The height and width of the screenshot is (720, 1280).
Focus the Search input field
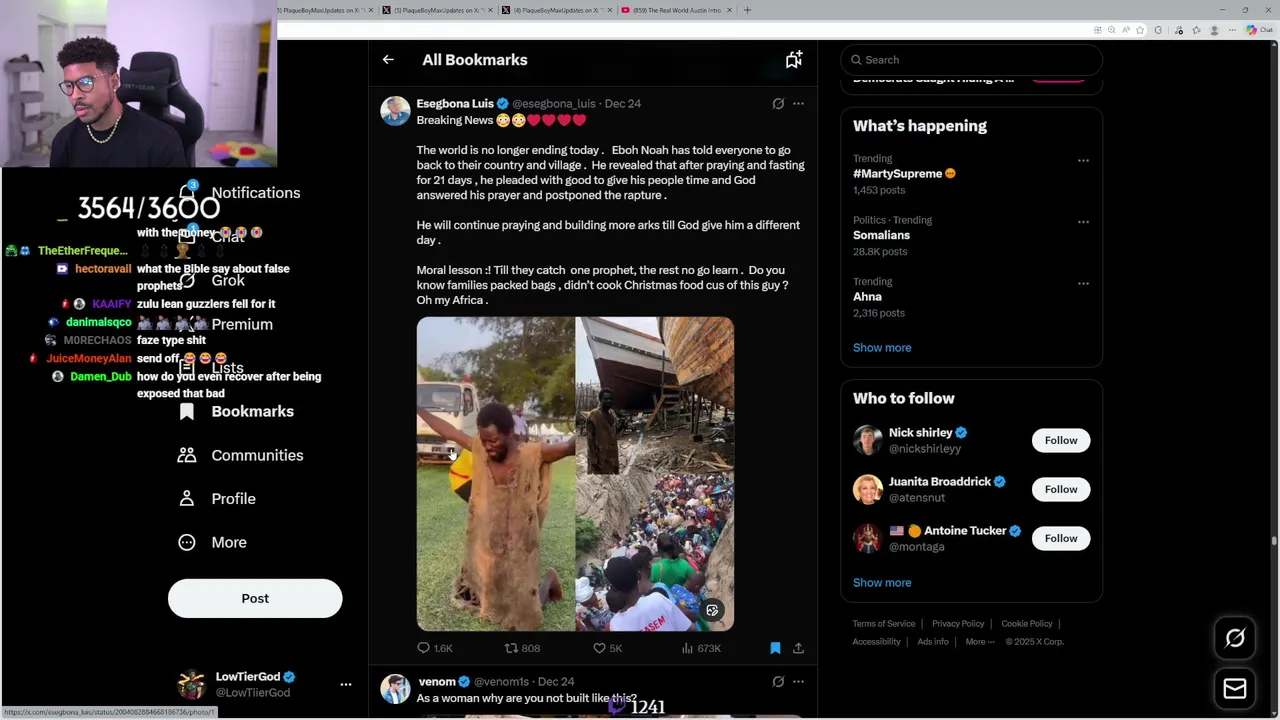pyautogui.click(x=971, y=60)
